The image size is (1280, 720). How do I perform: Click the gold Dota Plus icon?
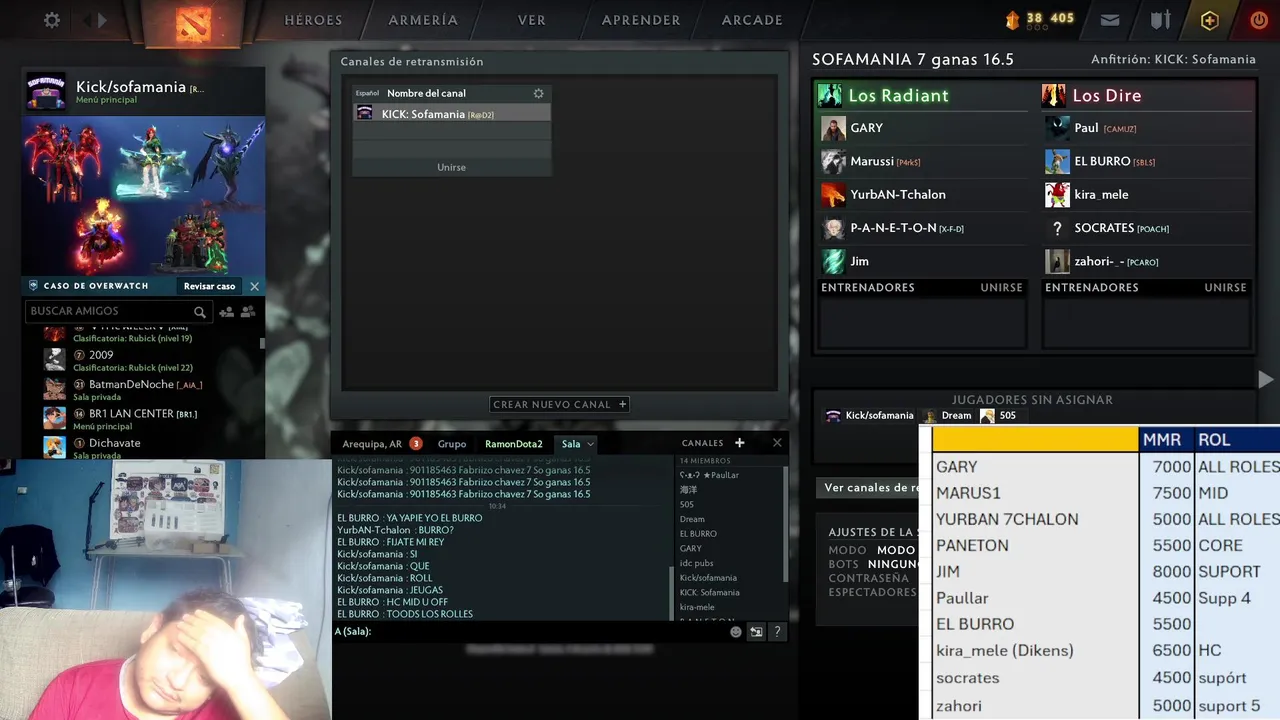1210,20
